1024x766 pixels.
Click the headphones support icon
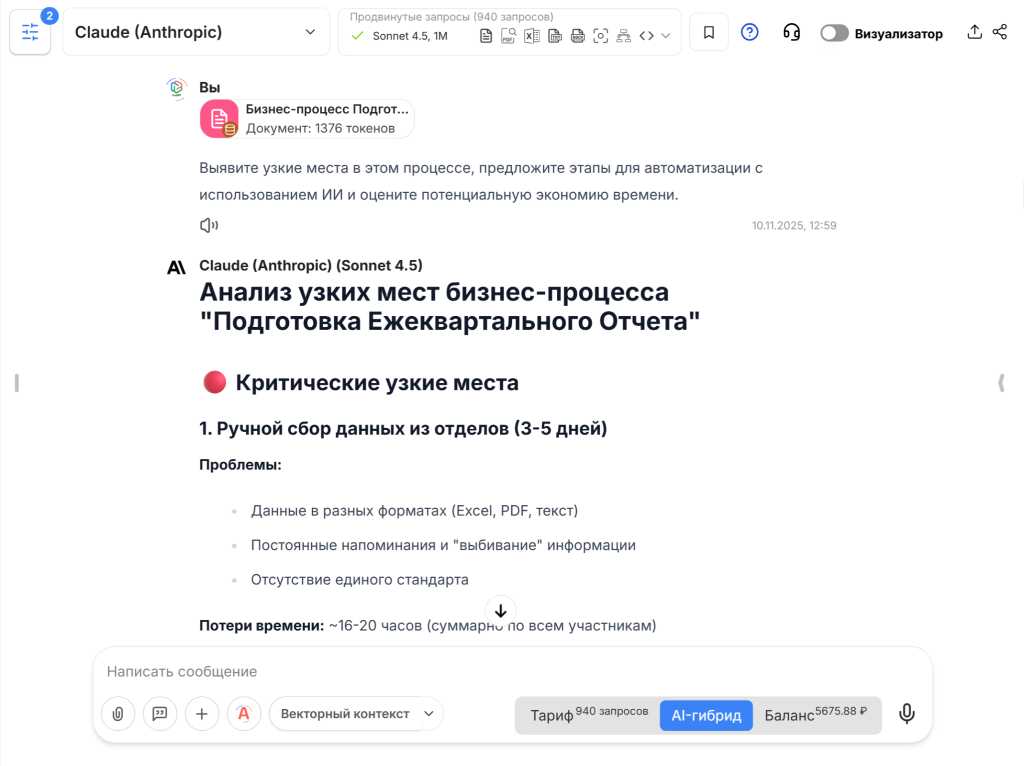792,32
